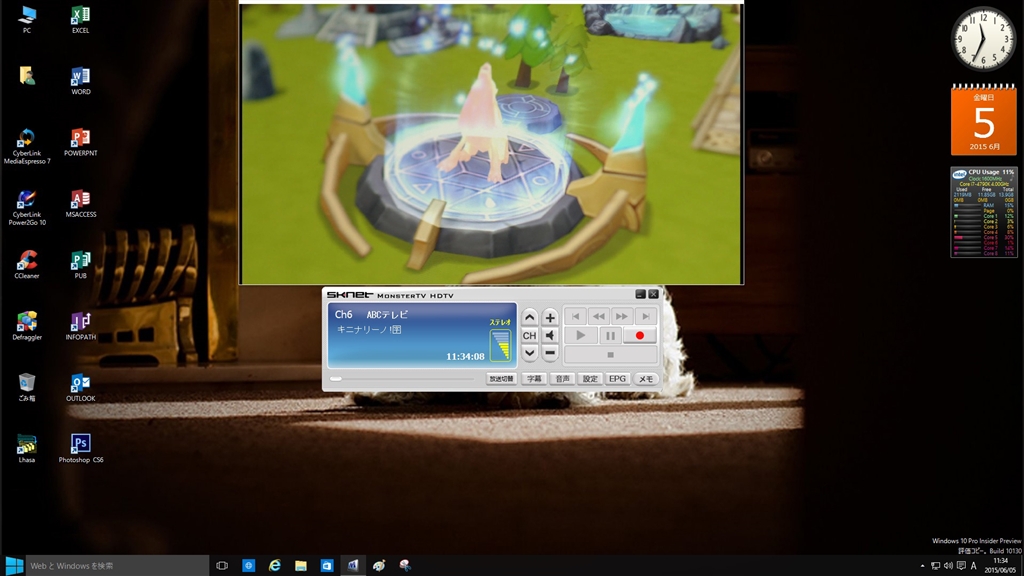Viewport: 1024px width, 576px height.
Task: Stop playback with the square stop button
Action: (610, 355)
